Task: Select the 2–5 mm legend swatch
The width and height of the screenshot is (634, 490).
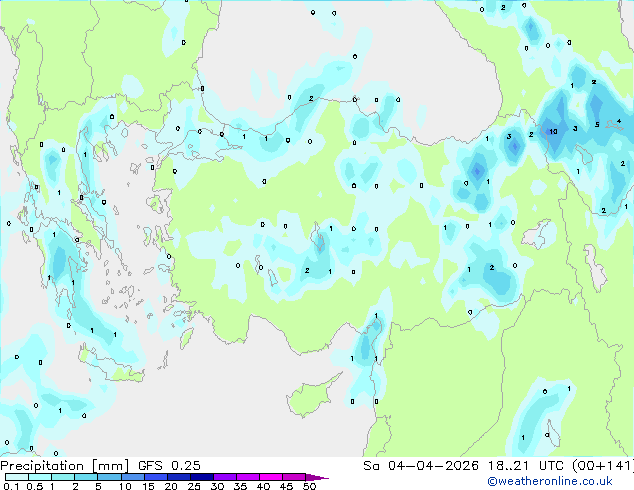Action: (86, 477)
